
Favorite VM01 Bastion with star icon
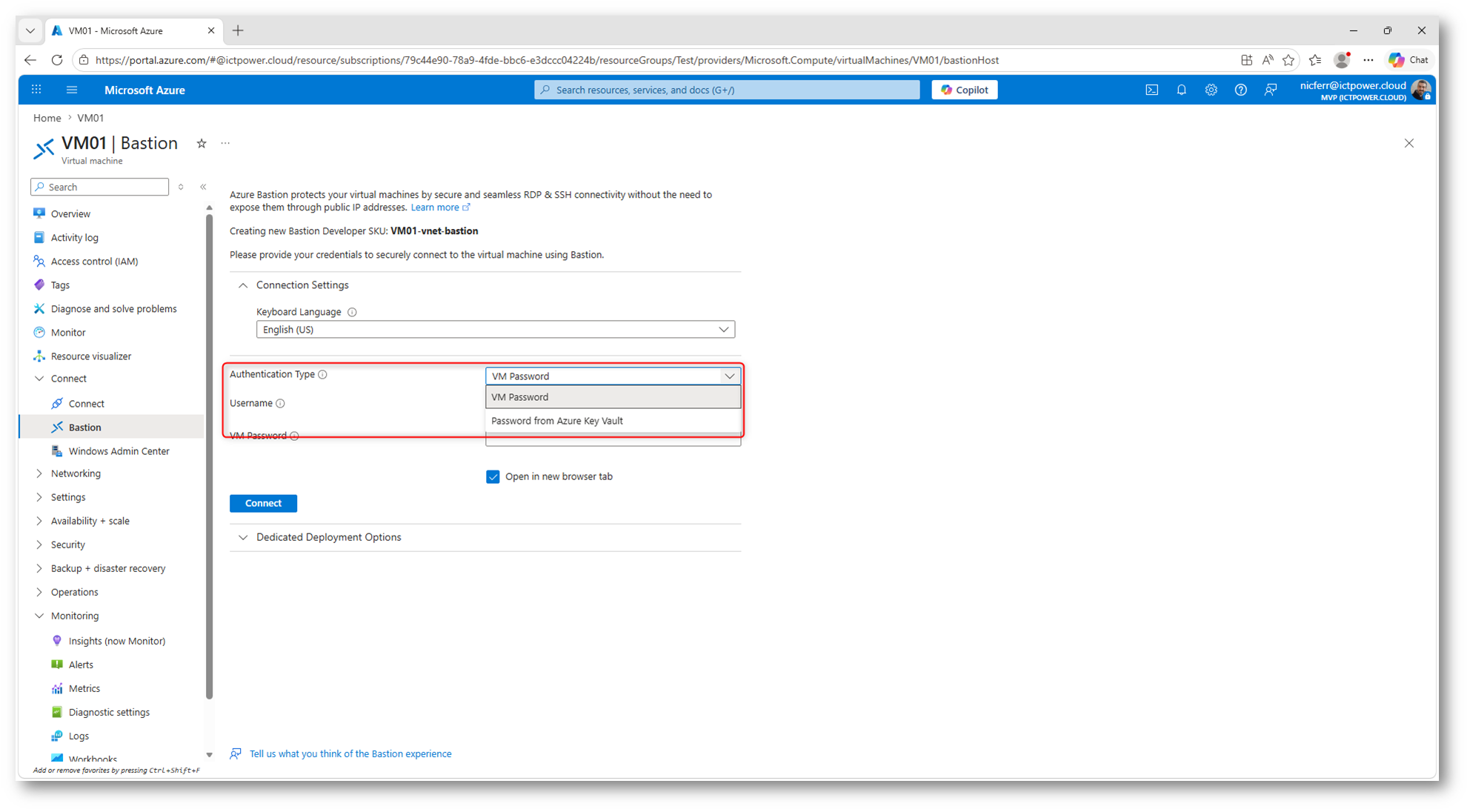[202, 144]
